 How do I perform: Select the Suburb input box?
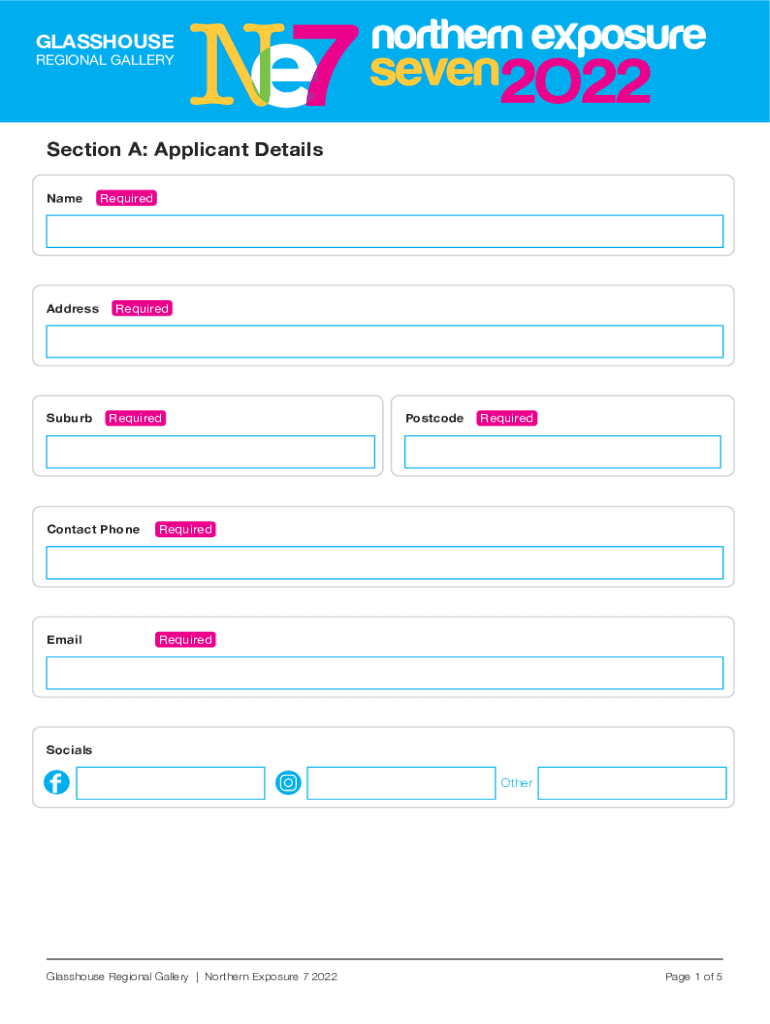(210, 452)
